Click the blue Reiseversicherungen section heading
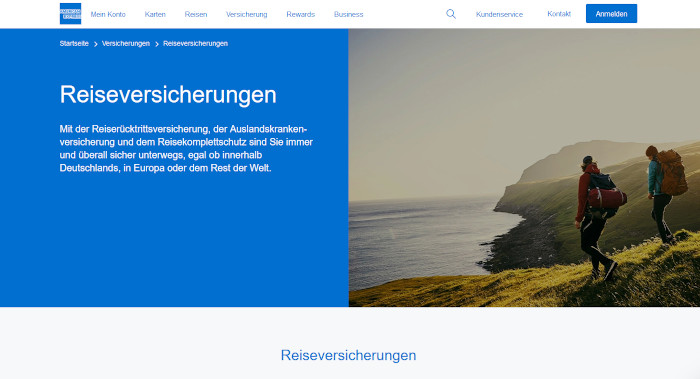This screenshot has width=700, height=379. pos(348,355)
